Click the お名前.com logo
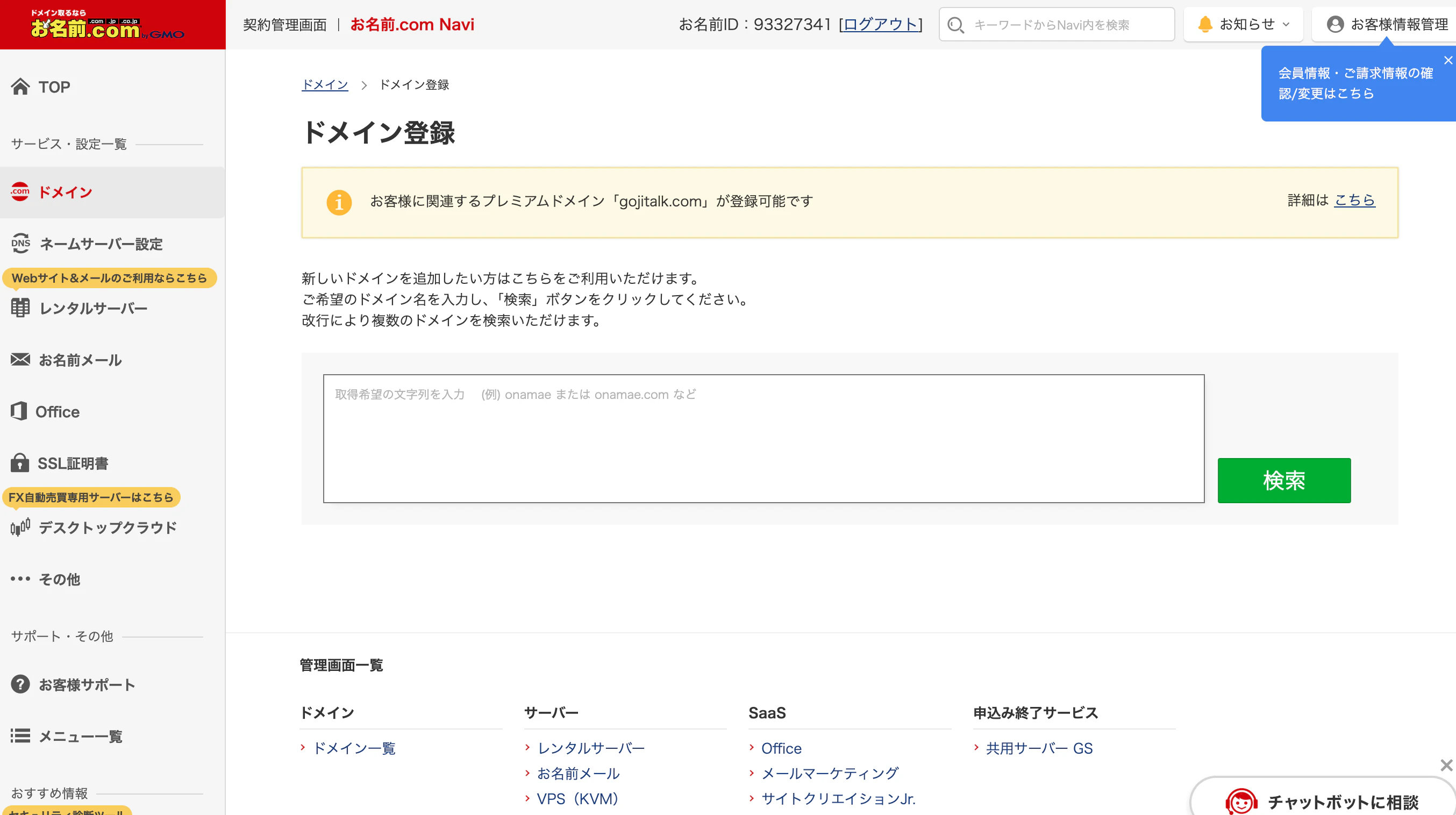Image resolution: width=1456 pixels, height=815 pixels. [x=108, y=25]
